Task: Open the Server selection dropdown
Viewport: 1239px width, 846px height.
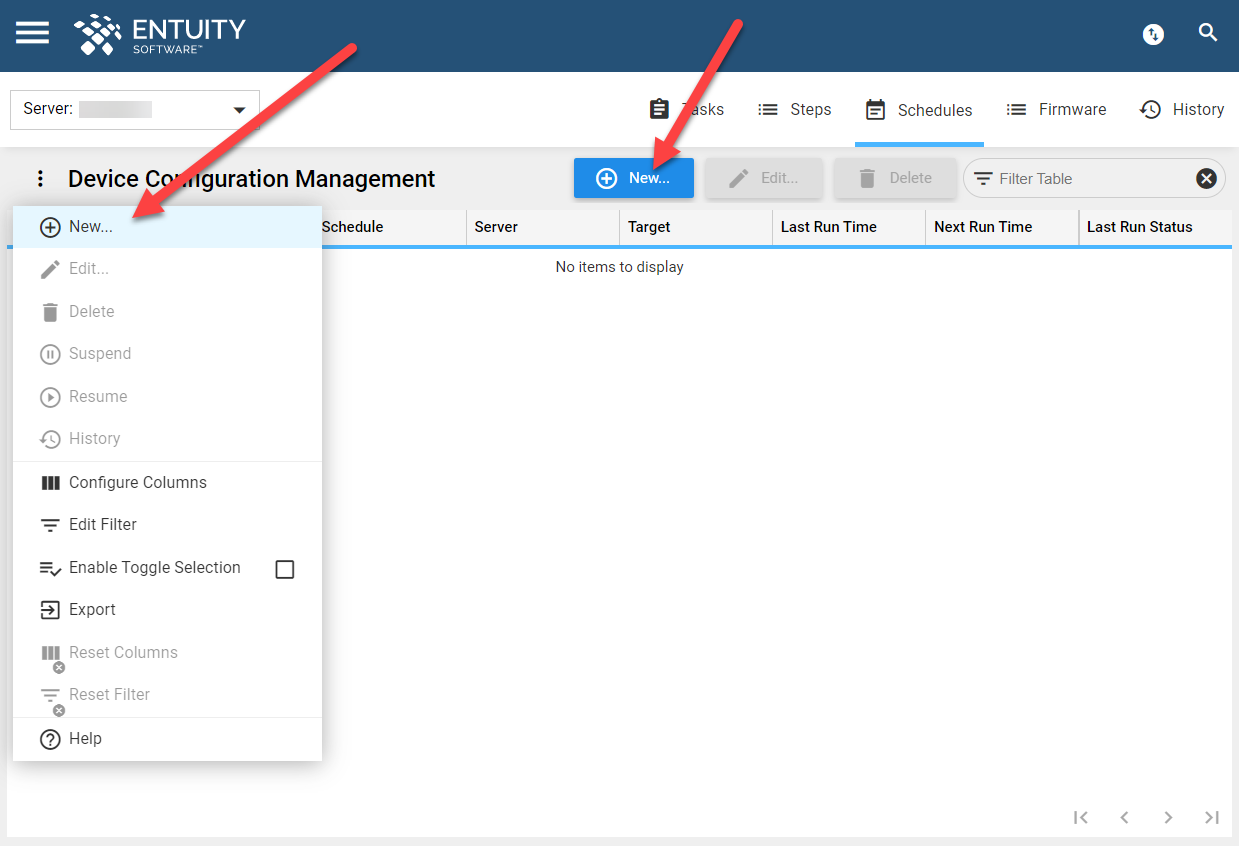Action: 238,110
